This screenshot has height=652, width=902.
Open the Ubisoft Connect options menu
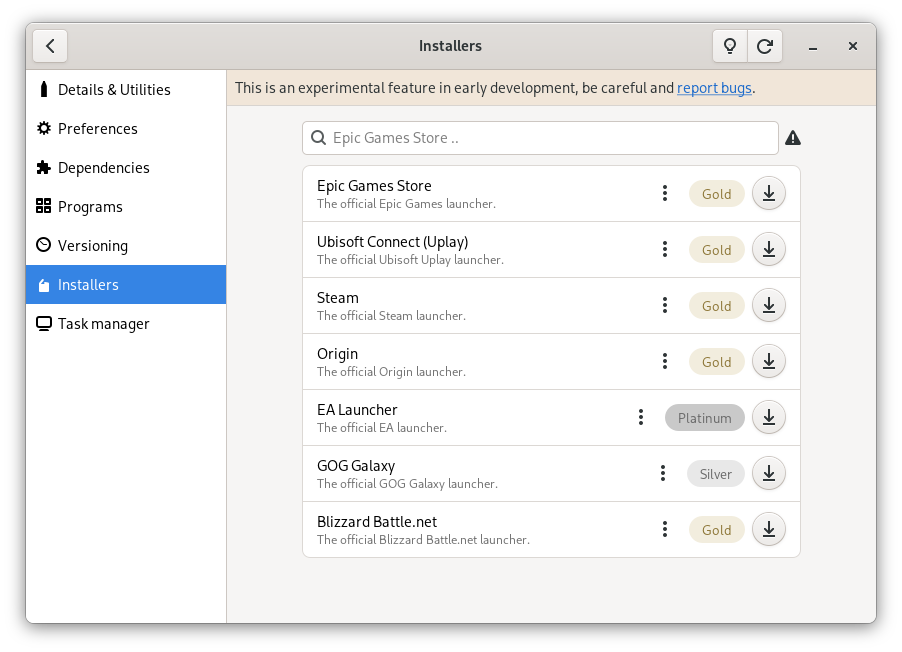pos(665,250)
